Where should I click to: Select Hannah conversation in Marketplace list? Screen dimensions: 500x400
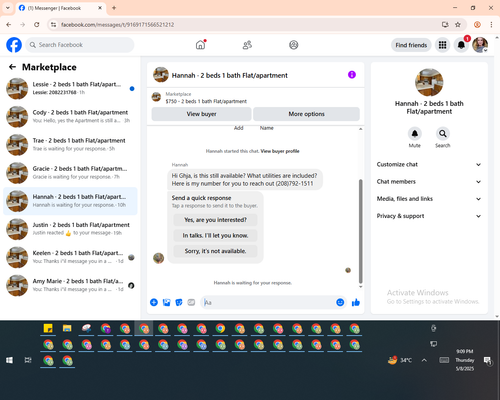(x=70, y=201)
